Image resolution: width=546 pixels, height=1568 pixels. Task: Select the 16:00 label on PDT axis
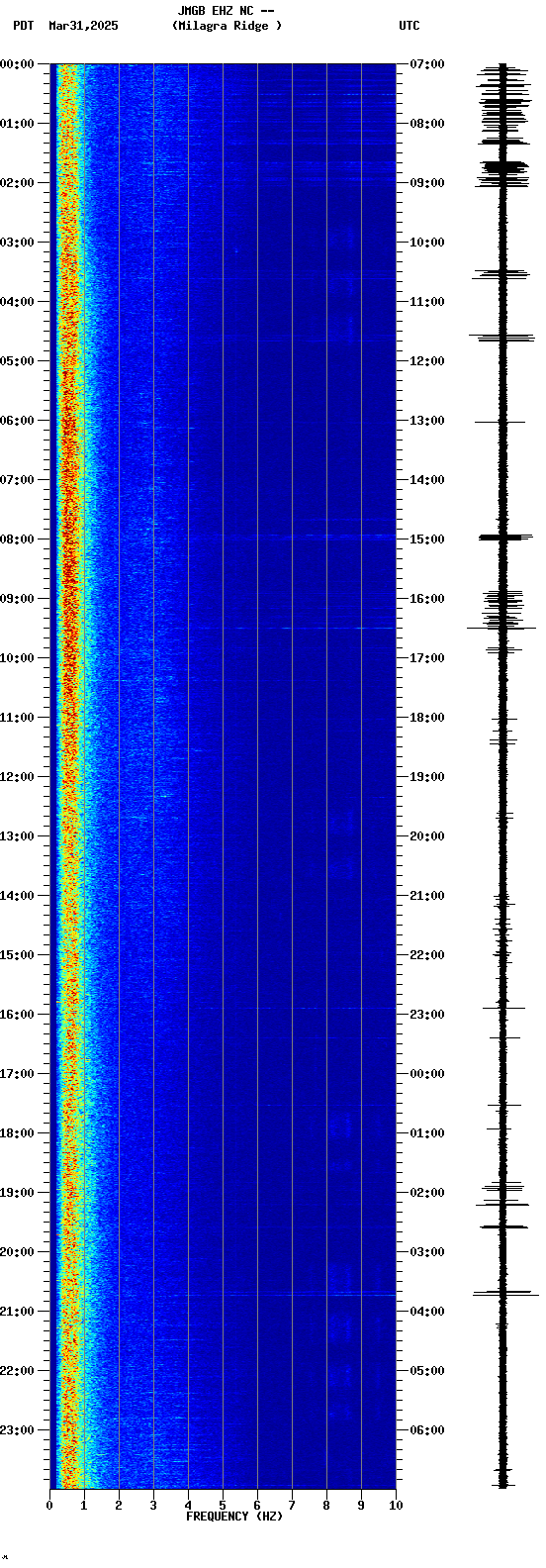pos(17,1015)
